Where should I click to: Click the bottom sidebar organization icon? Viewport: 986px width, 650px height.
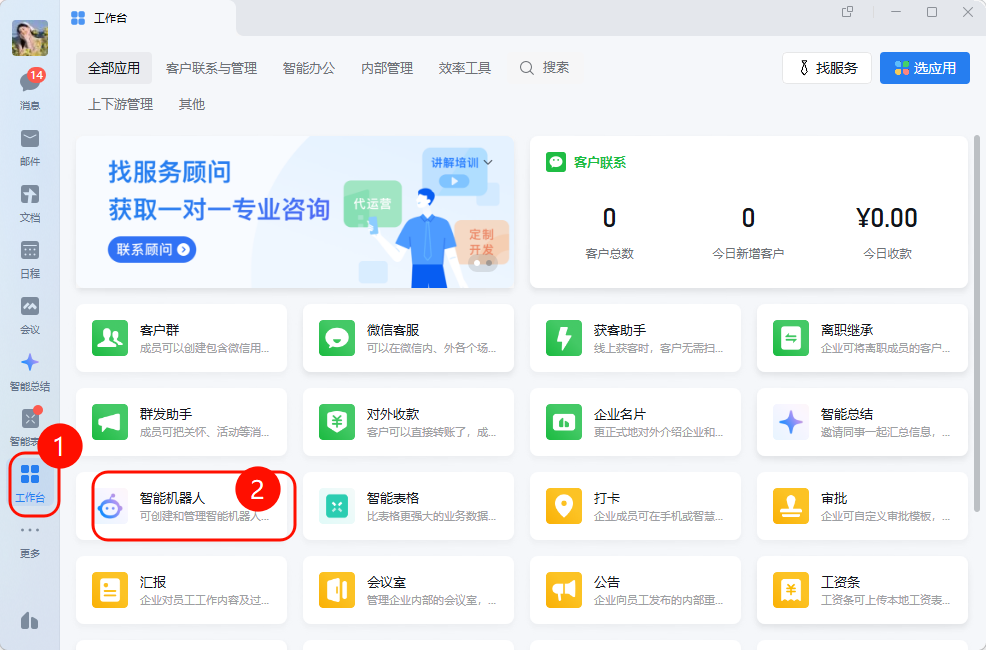click(x=30, y=620)
